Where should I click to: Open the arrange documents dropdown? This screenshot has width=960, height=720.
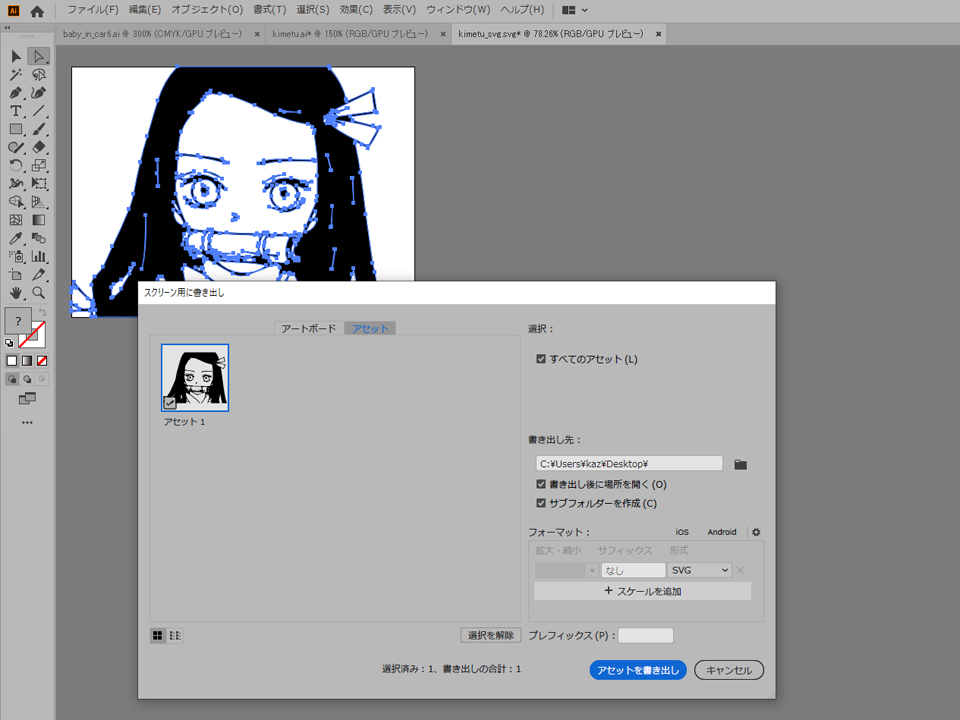575,10
